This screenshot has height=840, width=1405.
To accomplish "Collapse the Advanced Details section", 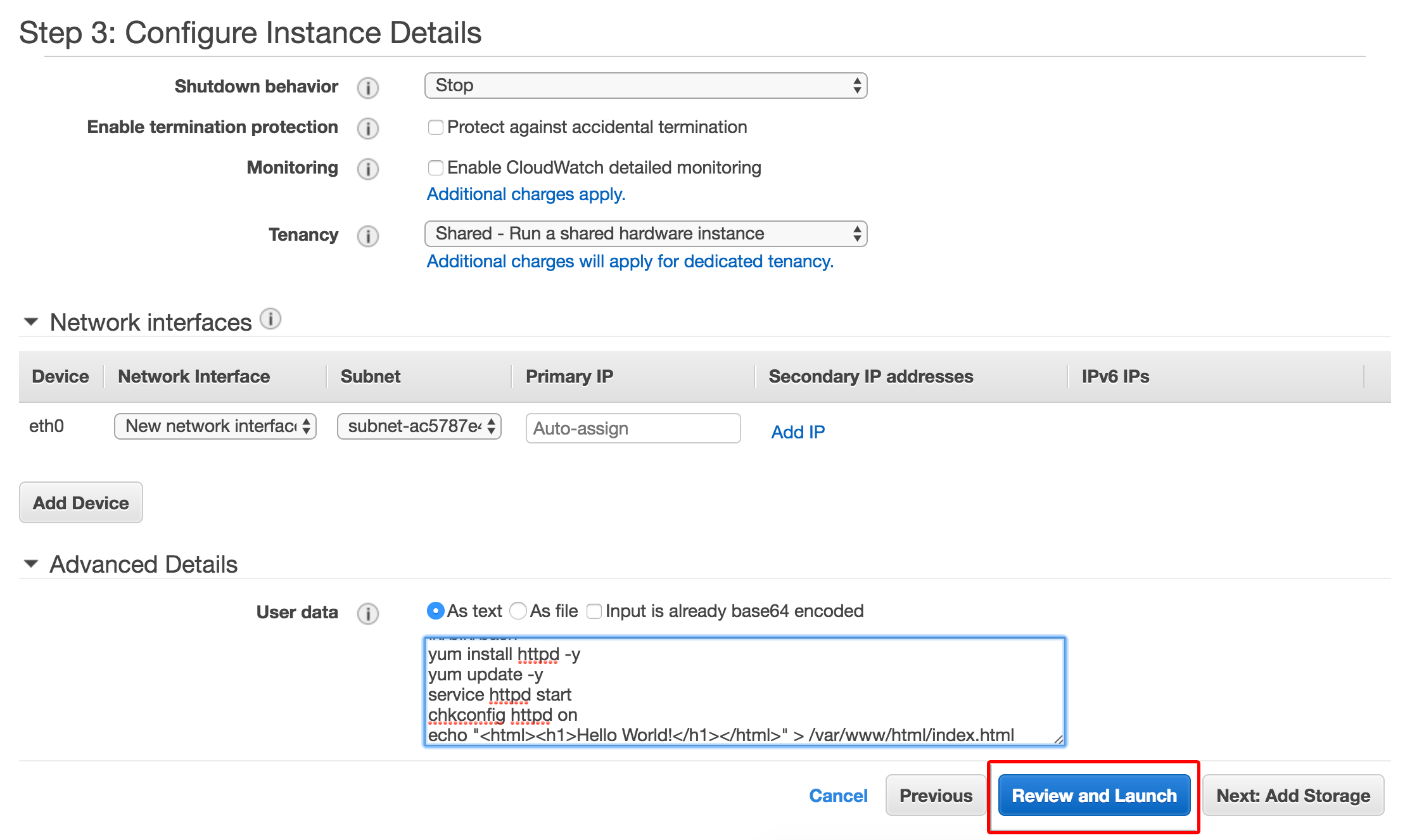I will pos(30,563).
